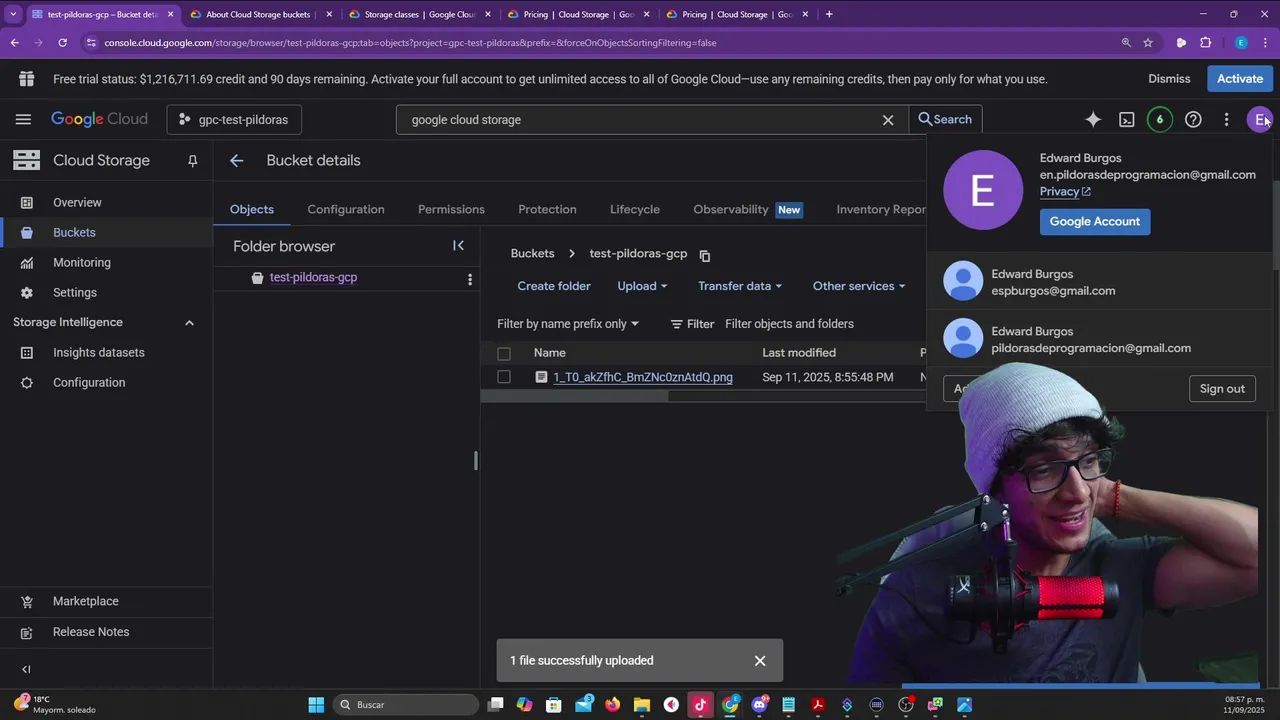Open Other services dropdown
This screenshot has height=720, width=1280.
click(x=859, y=286)
